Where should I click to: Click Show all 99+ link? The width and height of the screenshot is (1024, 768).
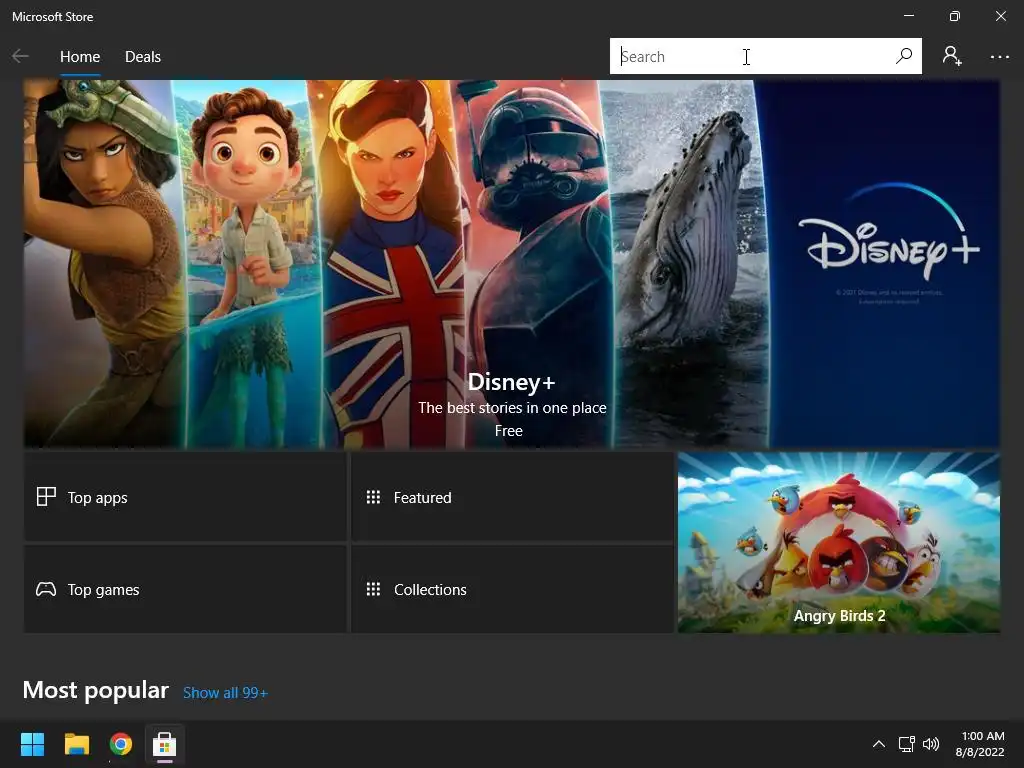coord(225,693)
